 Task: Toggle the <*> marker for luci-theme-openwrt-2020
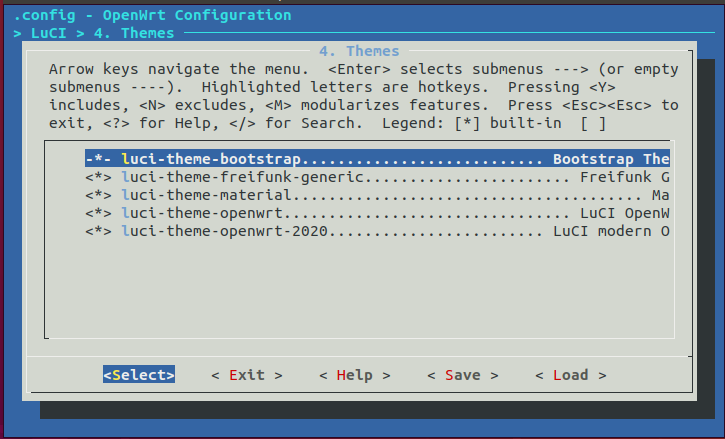coord(98,231)
